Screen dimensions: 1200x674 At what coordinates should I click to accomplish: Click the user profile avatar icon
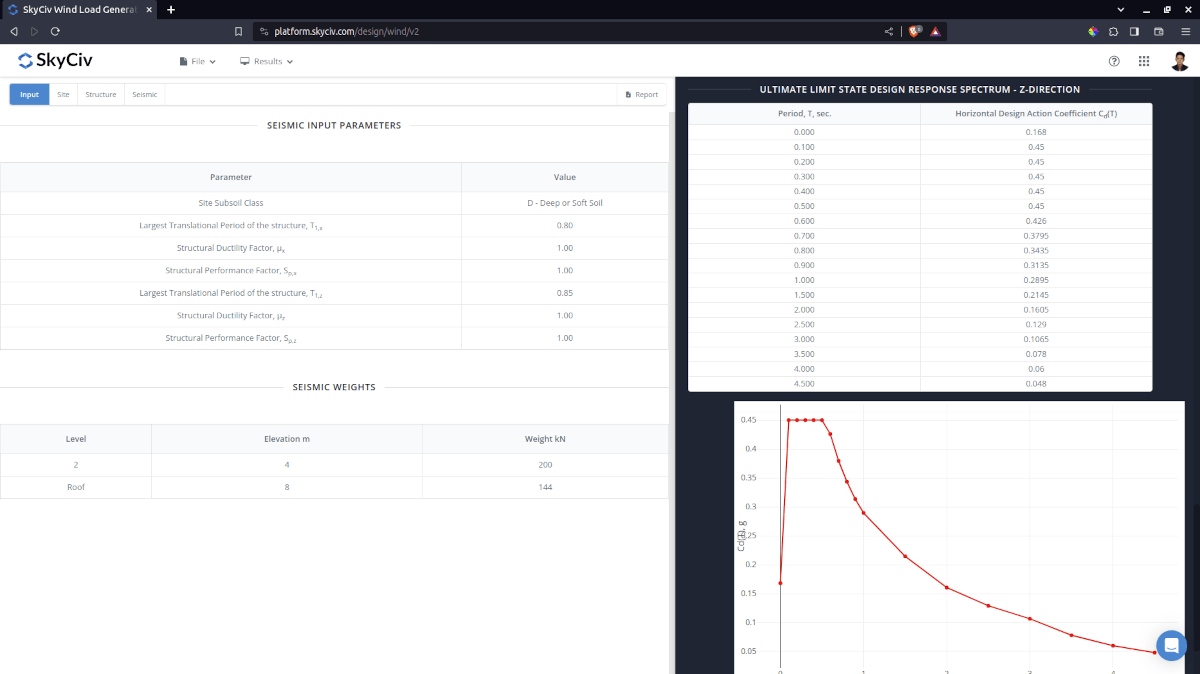click(1180, 61)
